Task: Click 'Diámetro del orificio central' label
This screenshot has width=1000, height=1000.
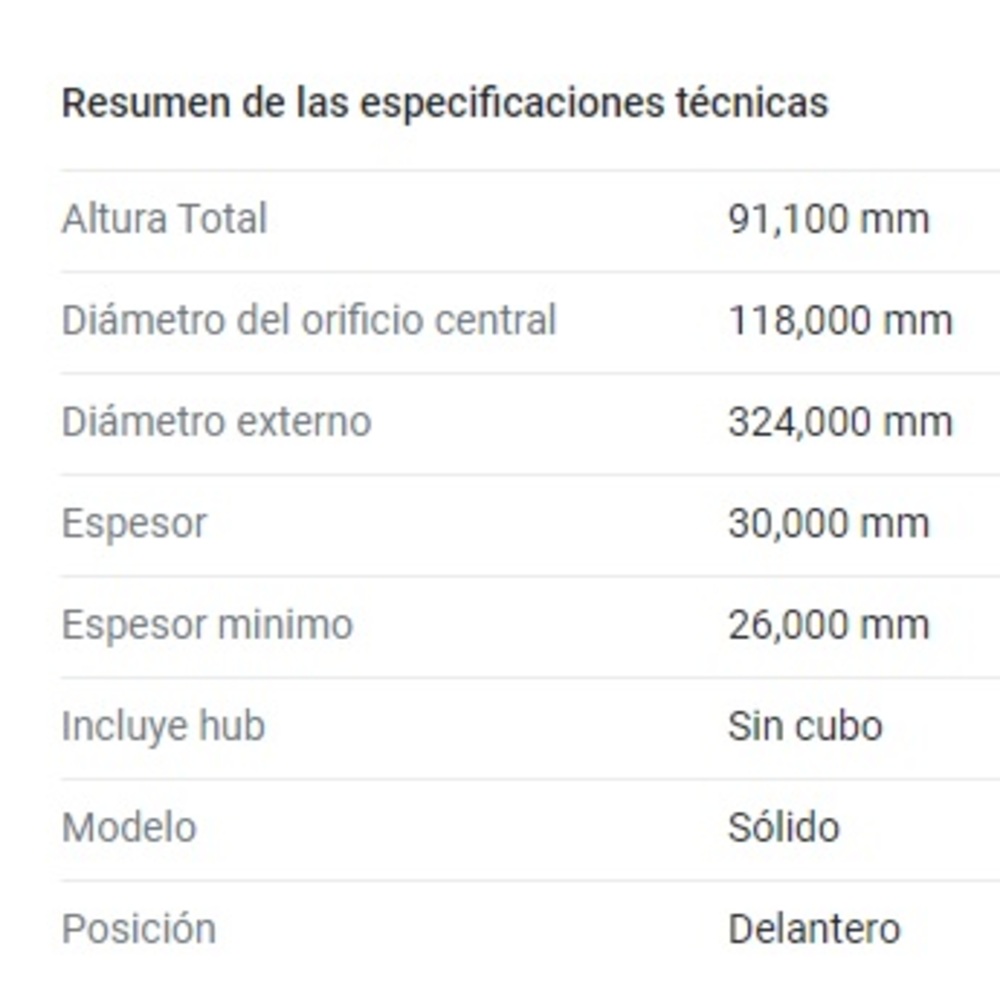Action: click(x=308, y=321)
